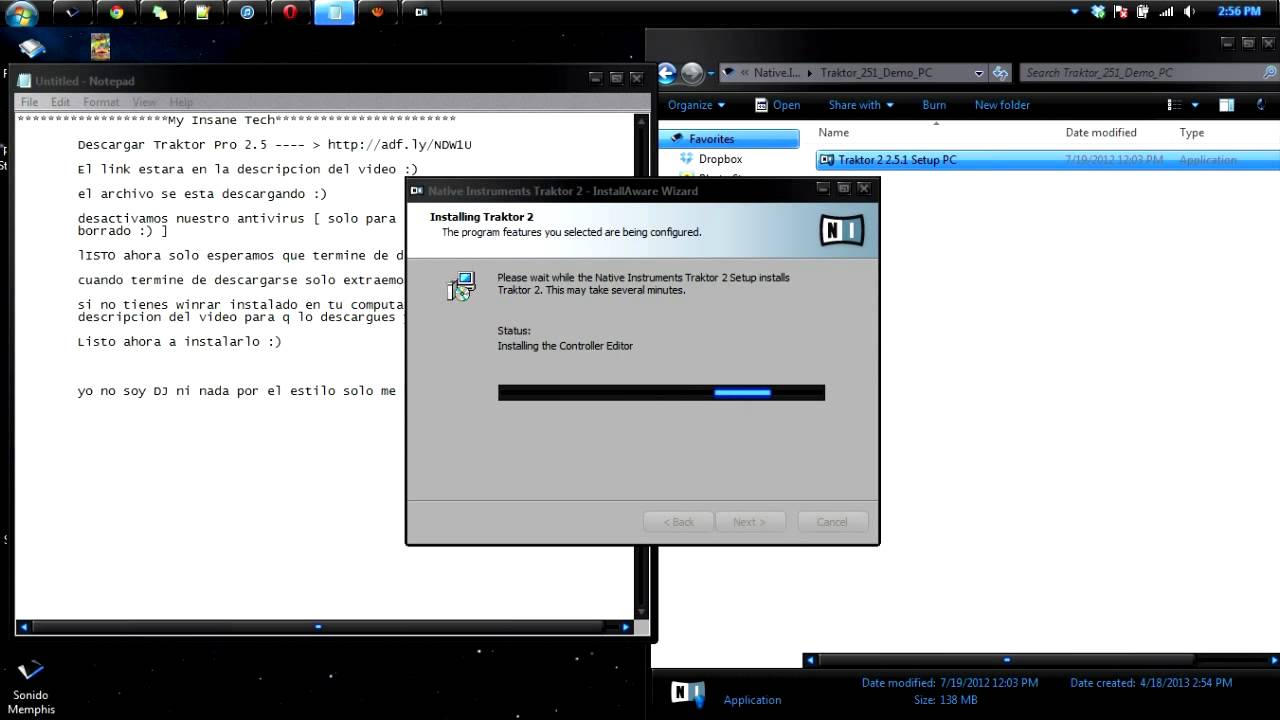Click the 138 MB size in details pane
This screenshot has height=720, width=1280.
pyautogui.click(x=956, y=700)
